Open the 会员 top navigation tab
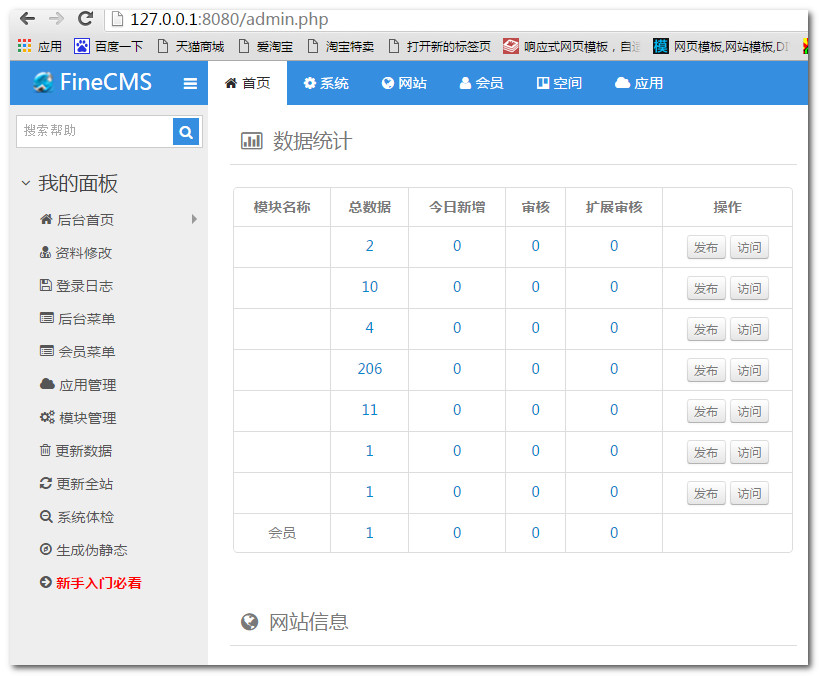The image size is (819, 676). (x=481, y=83)
